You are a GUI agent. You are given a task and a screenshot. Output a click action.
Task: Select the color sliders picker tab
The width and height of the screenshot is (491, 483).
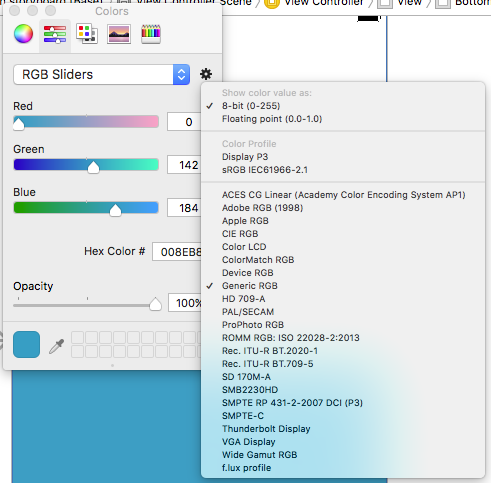tap(55, 34)
